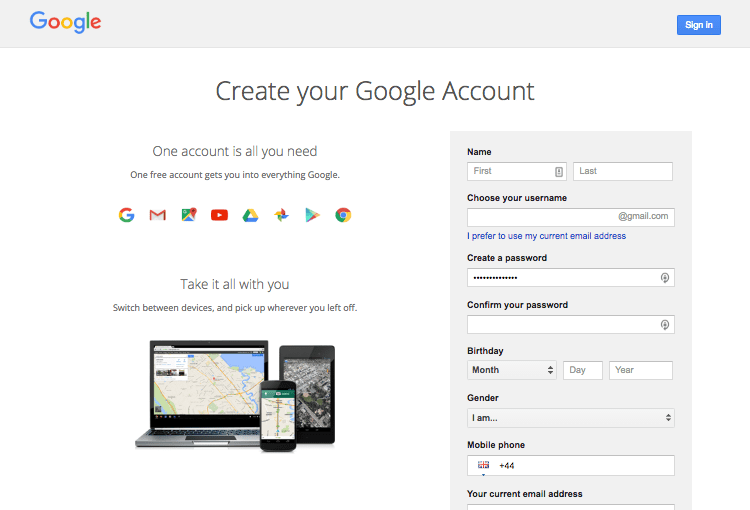Click into the Confirm your password field
750x510 pixels.
[x=571, y=324]
